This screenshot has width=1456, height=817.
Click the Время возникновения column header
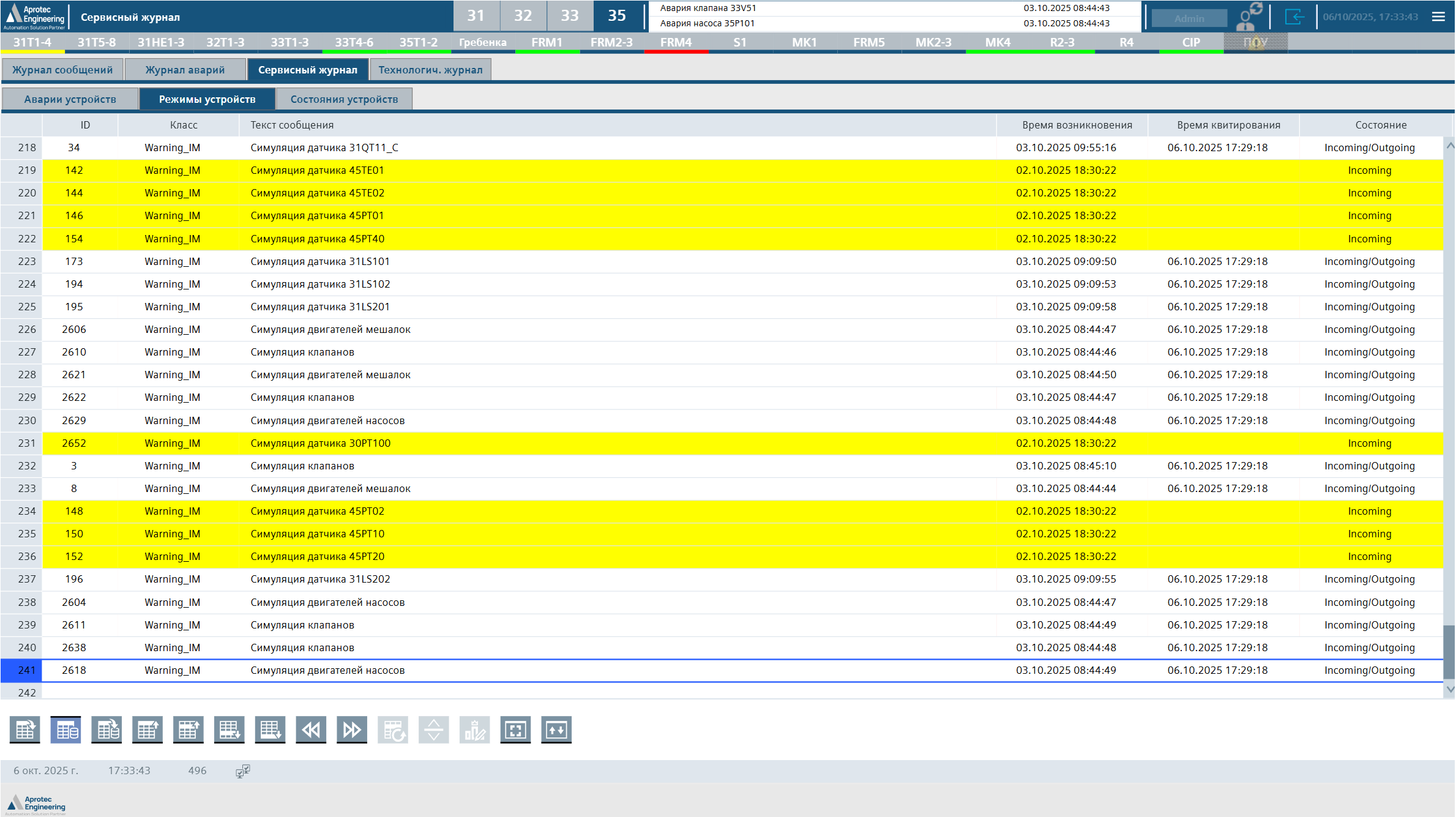click(x=1077, y=125)
